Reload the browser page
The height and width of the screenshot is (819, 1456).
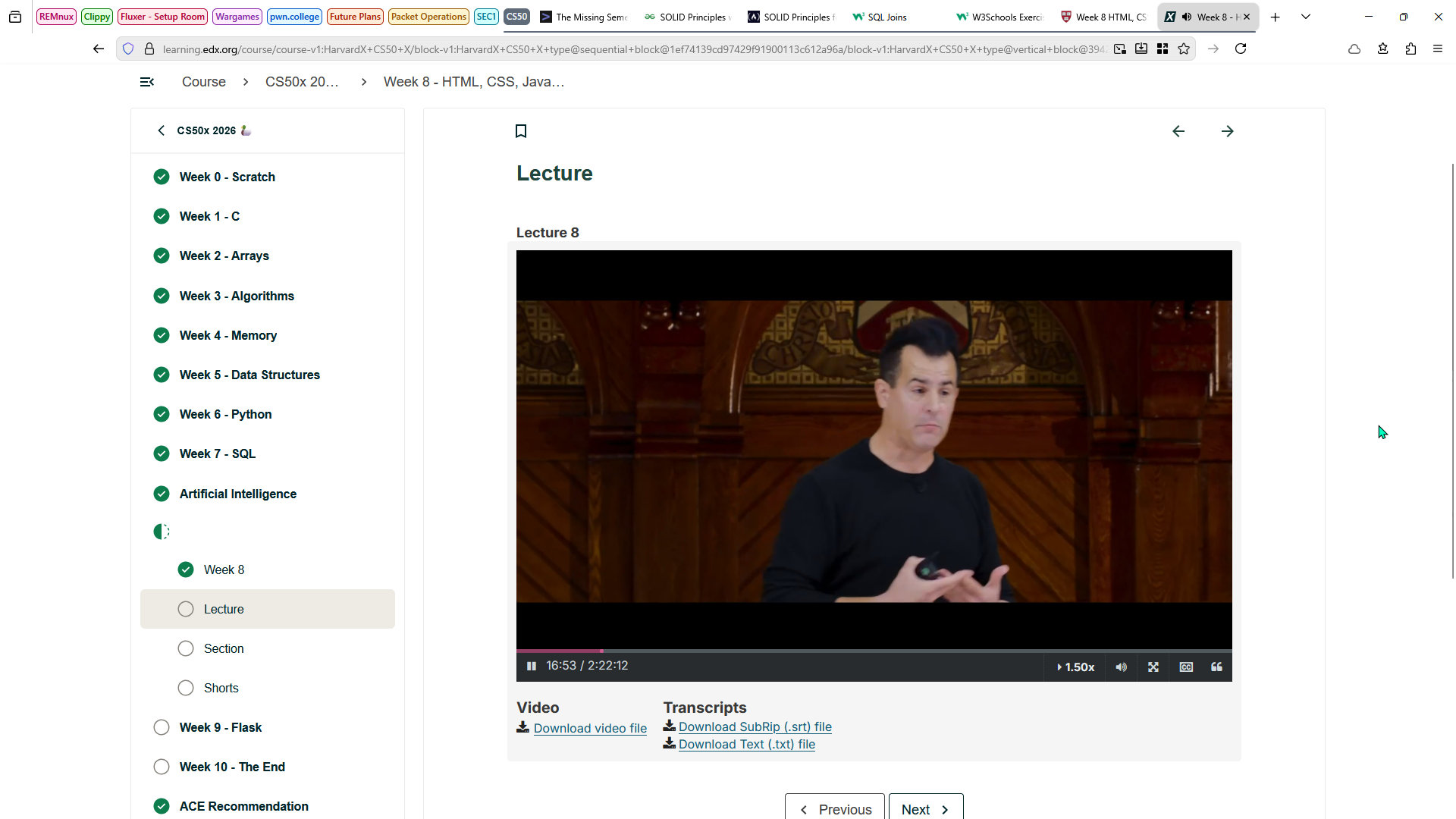1241,49
